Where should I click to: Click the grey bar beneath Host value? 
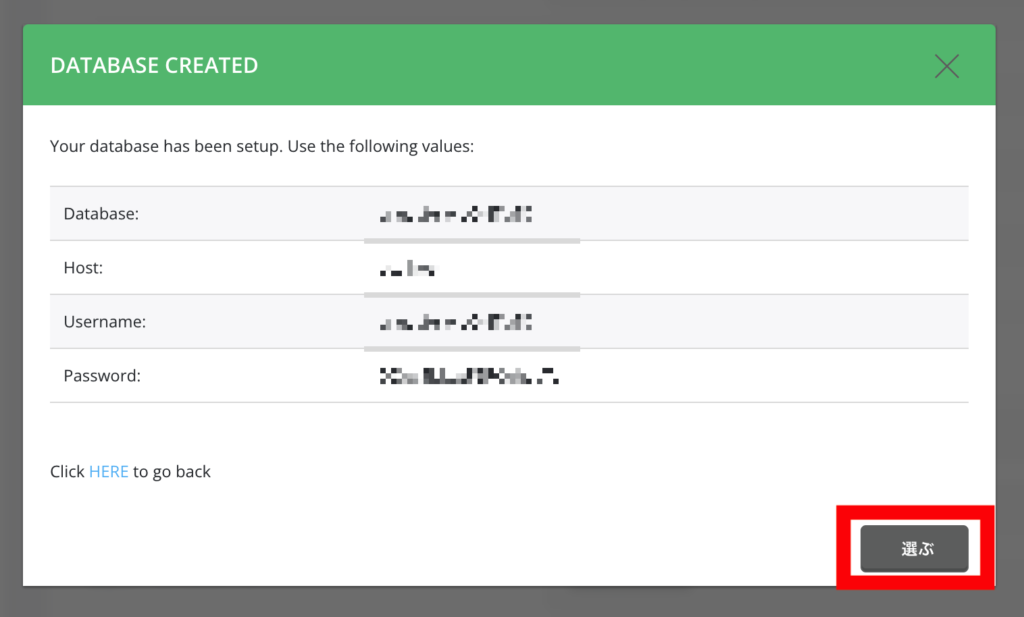pyautogui.click(x=472, y=295)
